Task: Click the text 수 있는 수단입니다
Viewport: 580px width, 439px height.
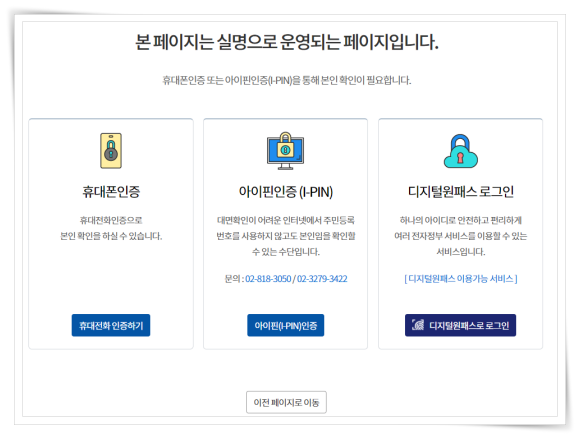Action: [x=286, y=252]
